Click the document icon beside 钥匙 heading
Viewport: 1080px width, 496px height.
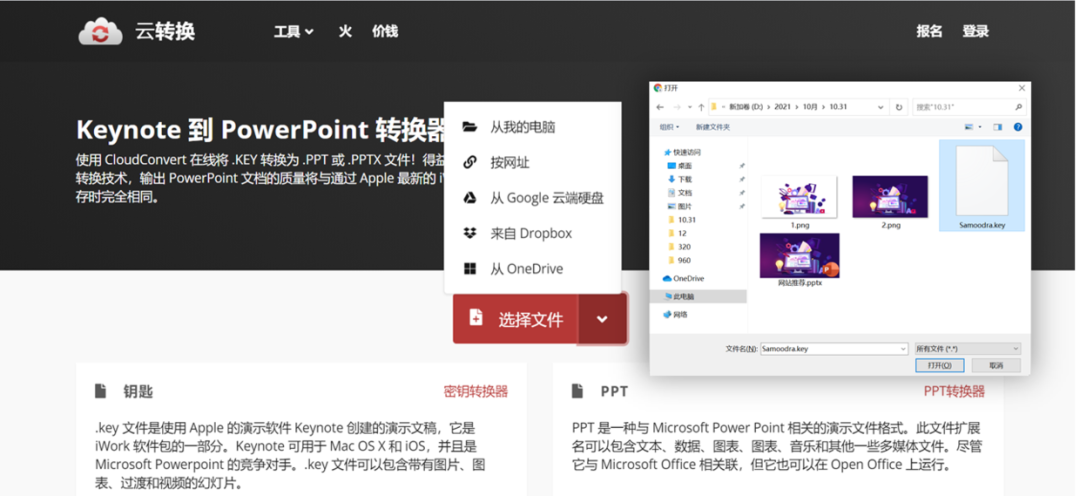[101, 391]
